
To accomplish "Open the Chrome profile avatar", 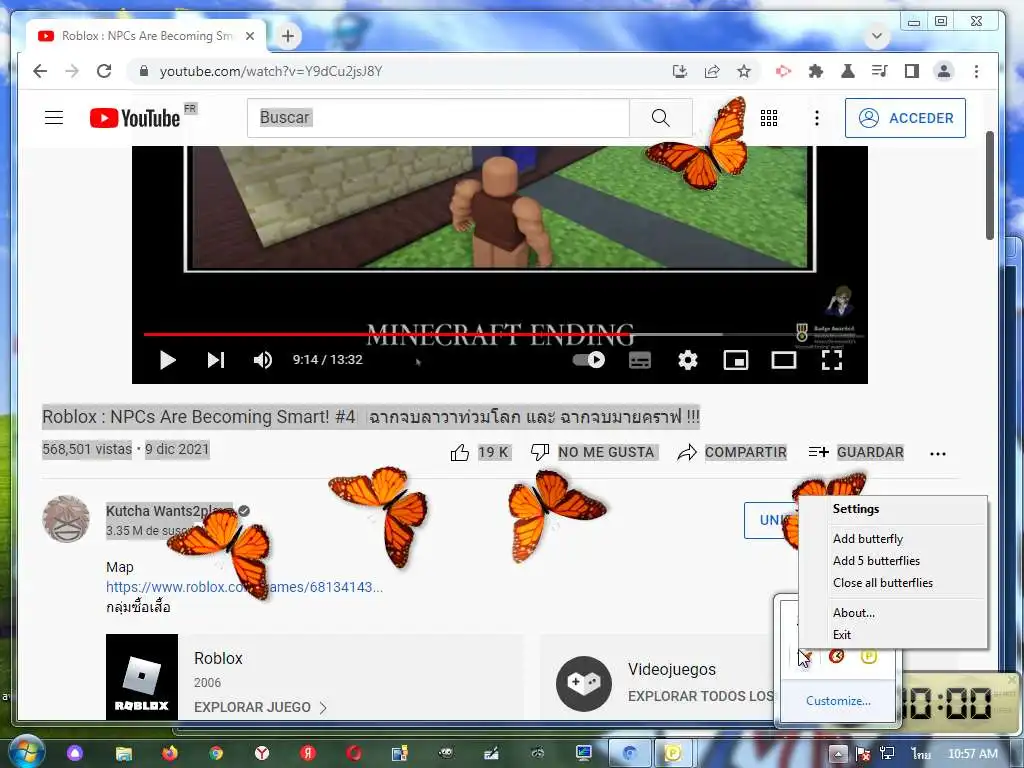I will (944, 71).
